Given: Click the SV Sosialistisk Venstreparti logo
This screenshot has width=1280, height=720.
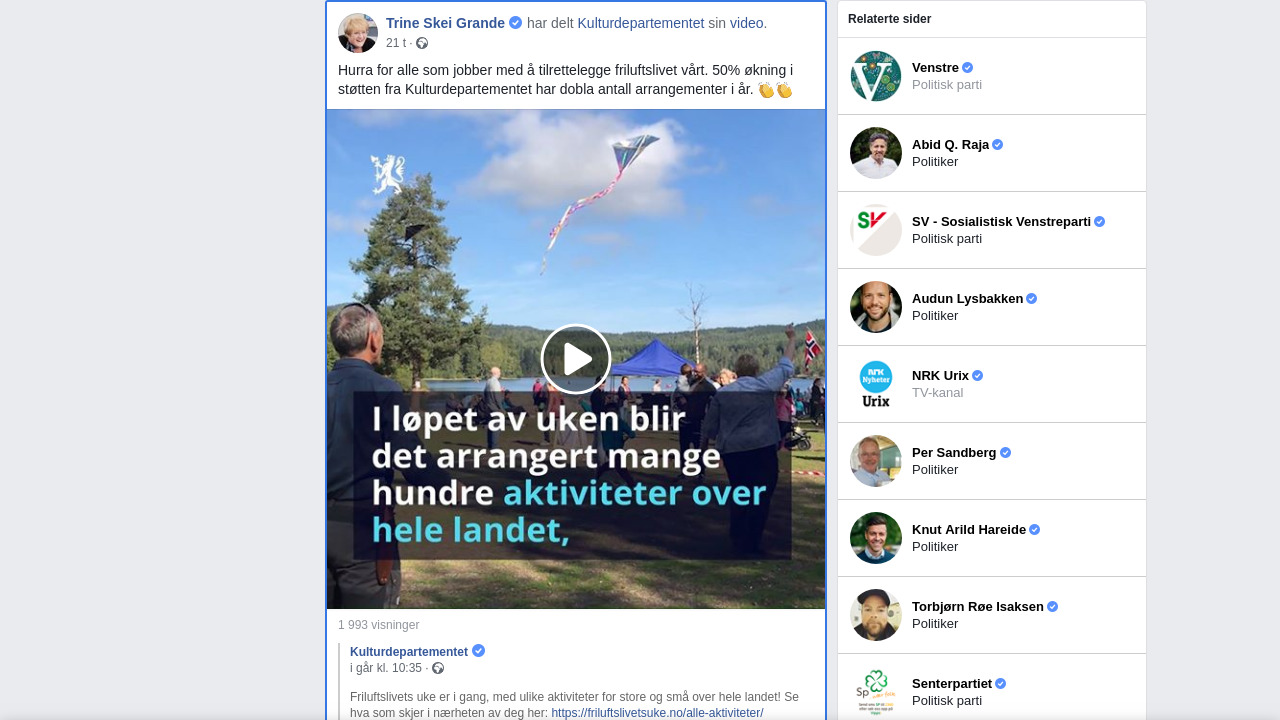Looking at the screenshot, I should pos(876,230).
